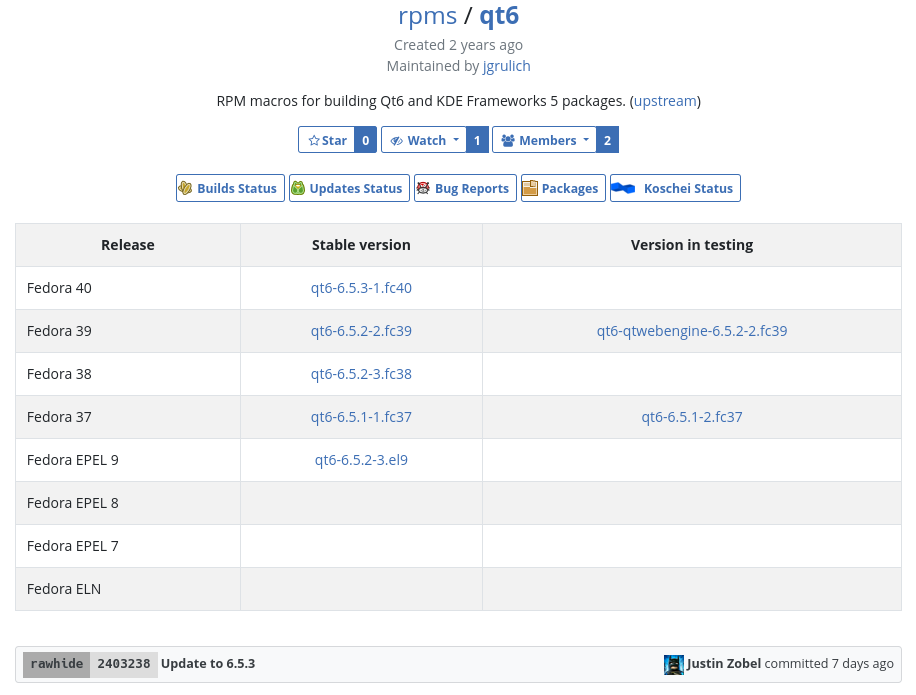Click the Fedora 37 release cell
916x695 pixels.
(x=128, y=417)
